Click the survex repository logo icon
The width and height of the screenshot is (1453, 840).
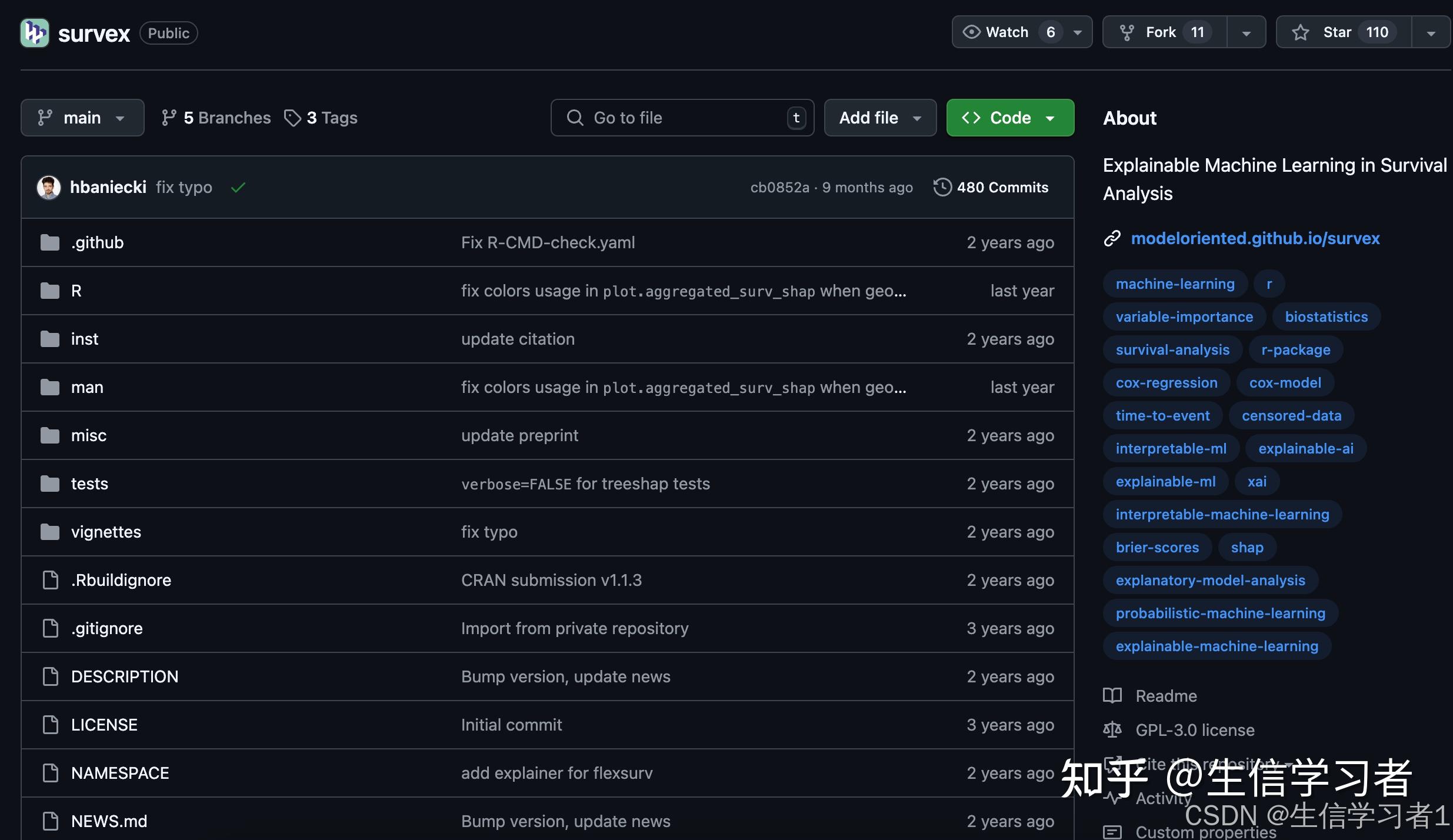(35, 32)
